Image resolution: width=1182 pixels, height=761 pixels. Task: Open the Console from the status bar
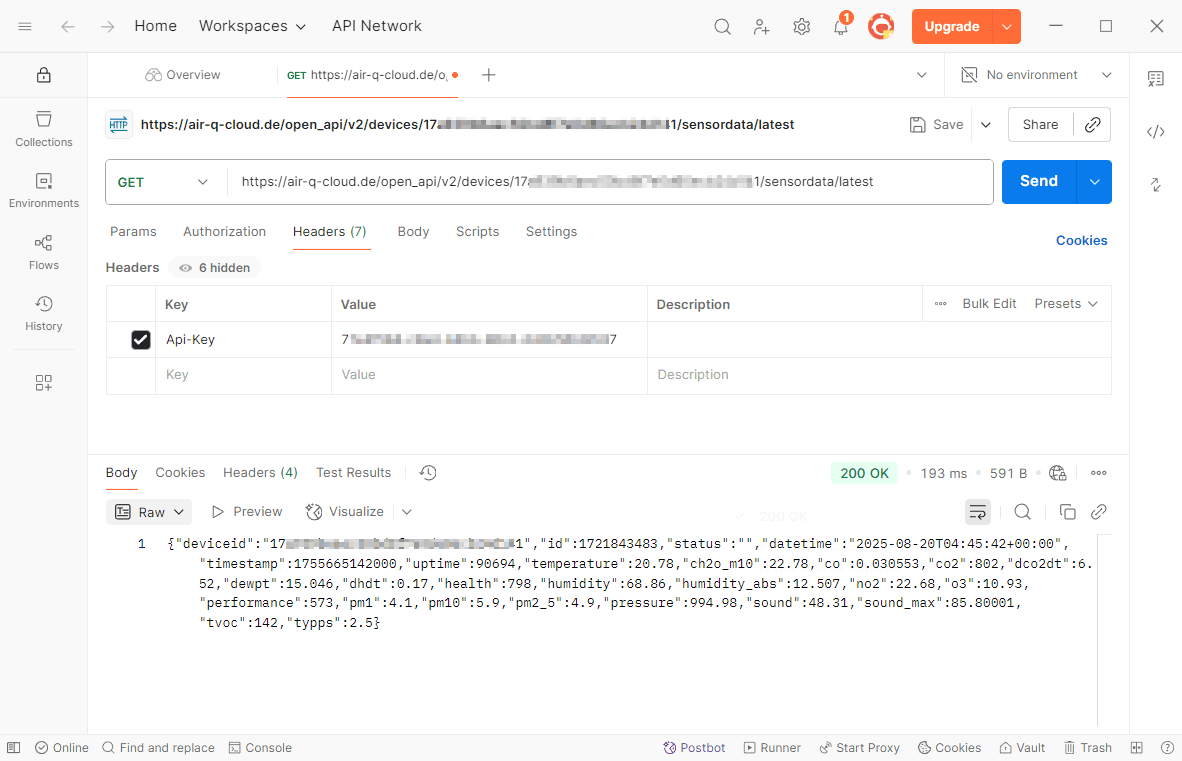coord(260,747)
